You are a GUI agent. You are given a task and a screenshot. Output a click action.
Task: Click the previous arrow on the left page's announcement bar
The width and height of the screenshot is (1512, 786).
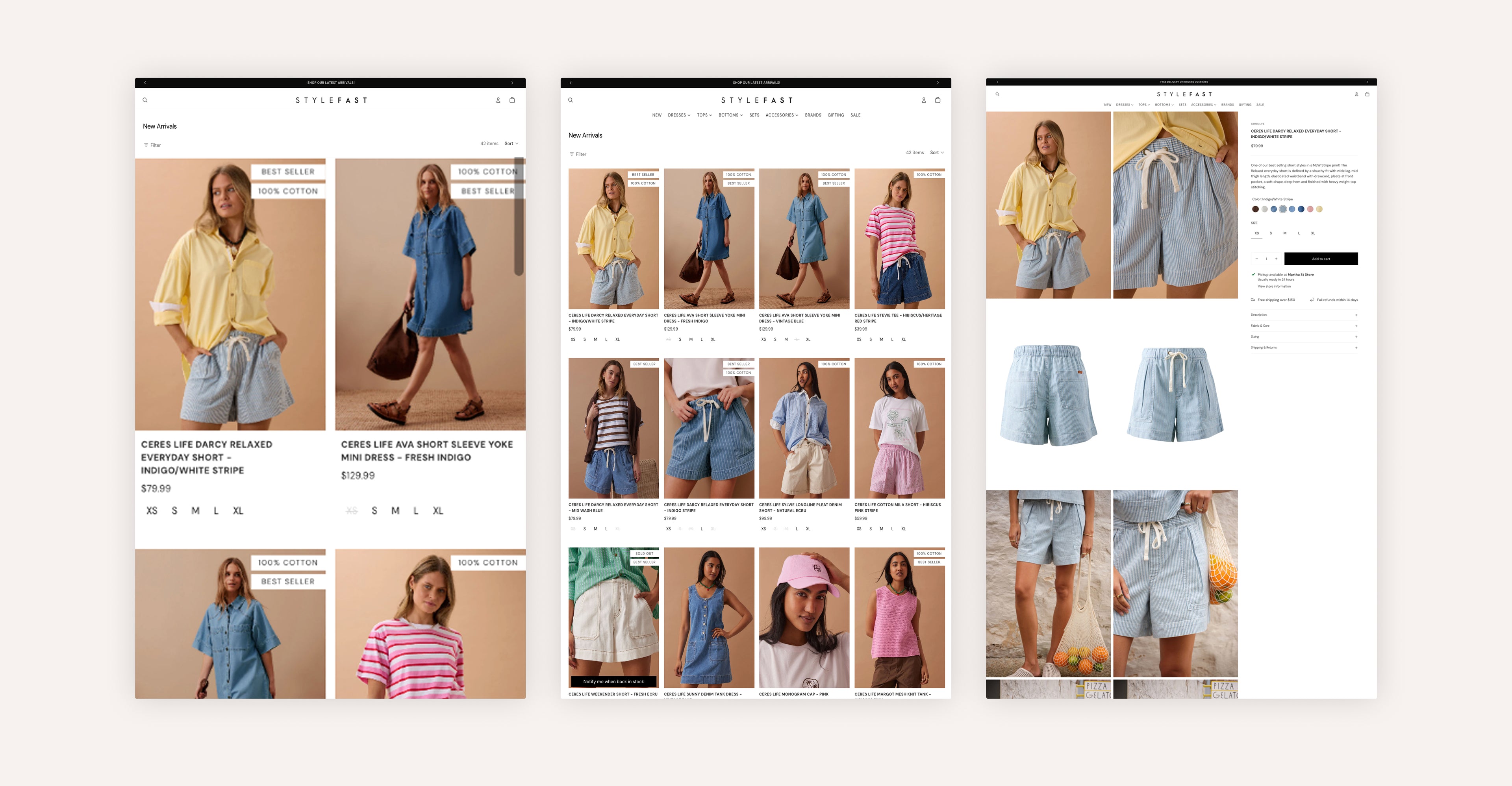(x=145, y=83)
